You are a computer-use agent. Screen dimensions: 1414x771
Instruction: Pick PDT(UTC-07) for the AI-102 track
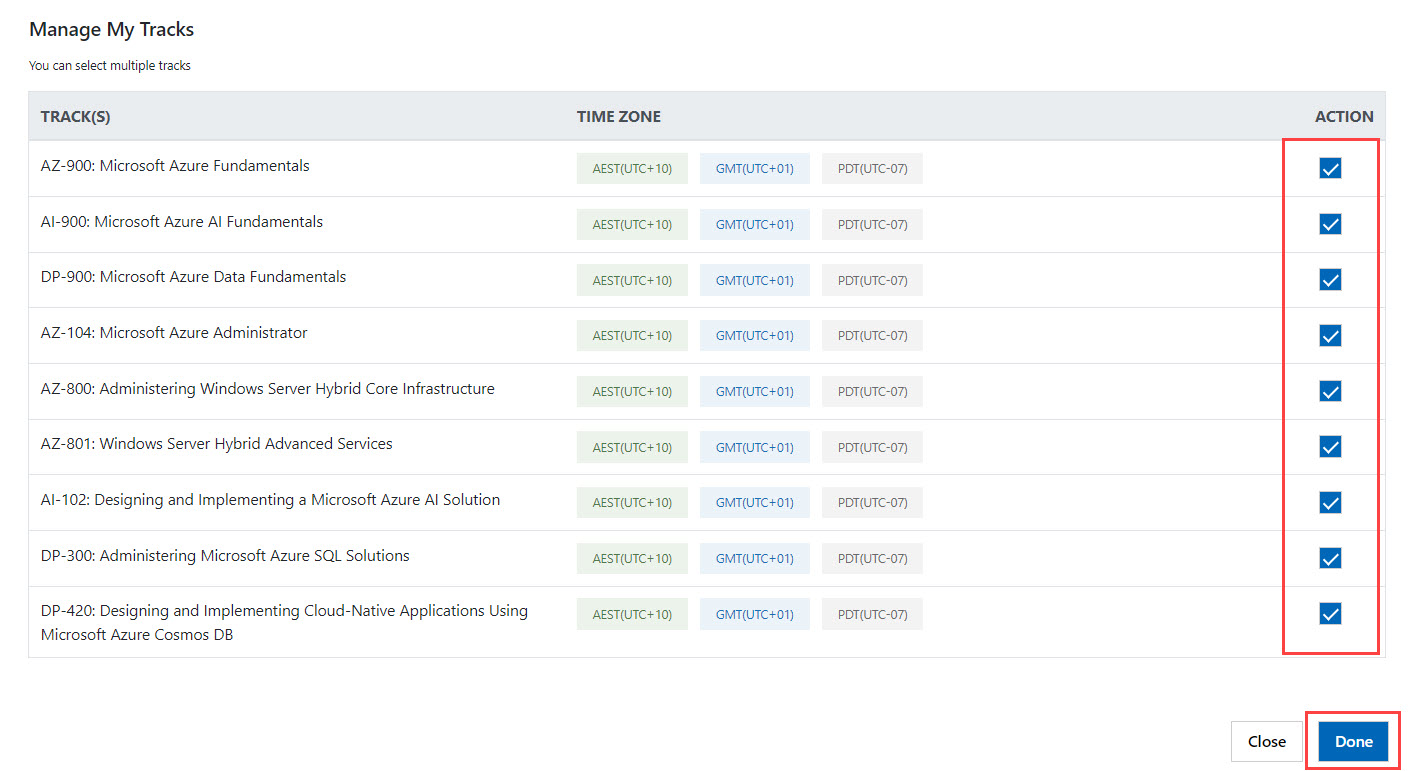click(873, 502)
